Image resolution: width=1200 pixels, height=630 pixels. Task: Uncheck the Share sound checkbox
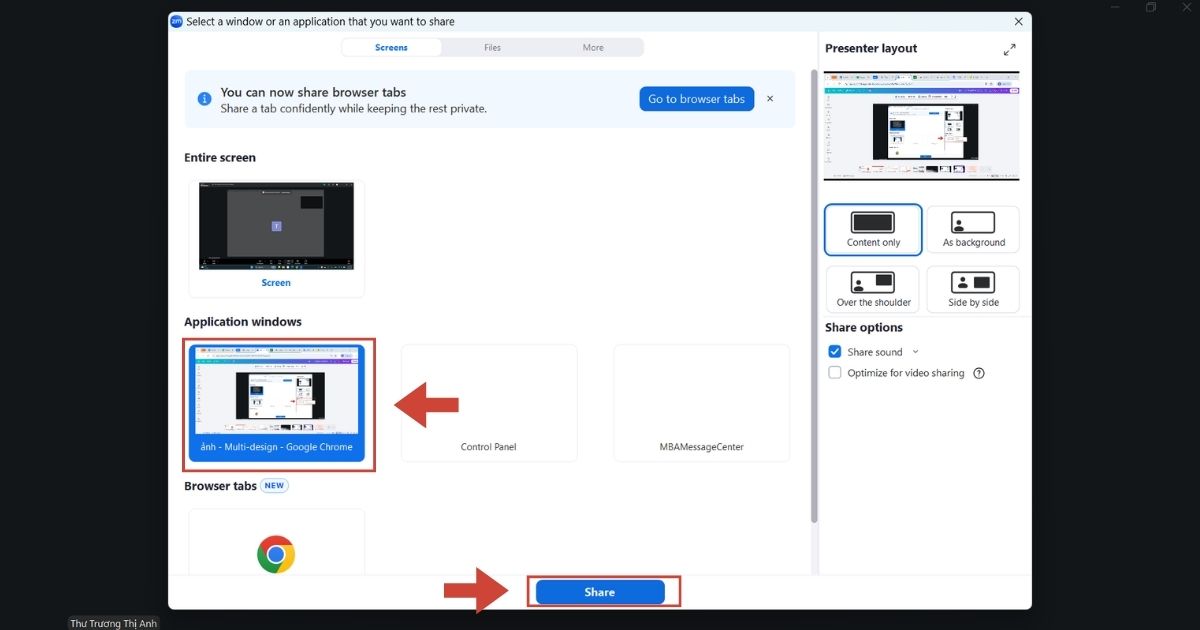835,352
